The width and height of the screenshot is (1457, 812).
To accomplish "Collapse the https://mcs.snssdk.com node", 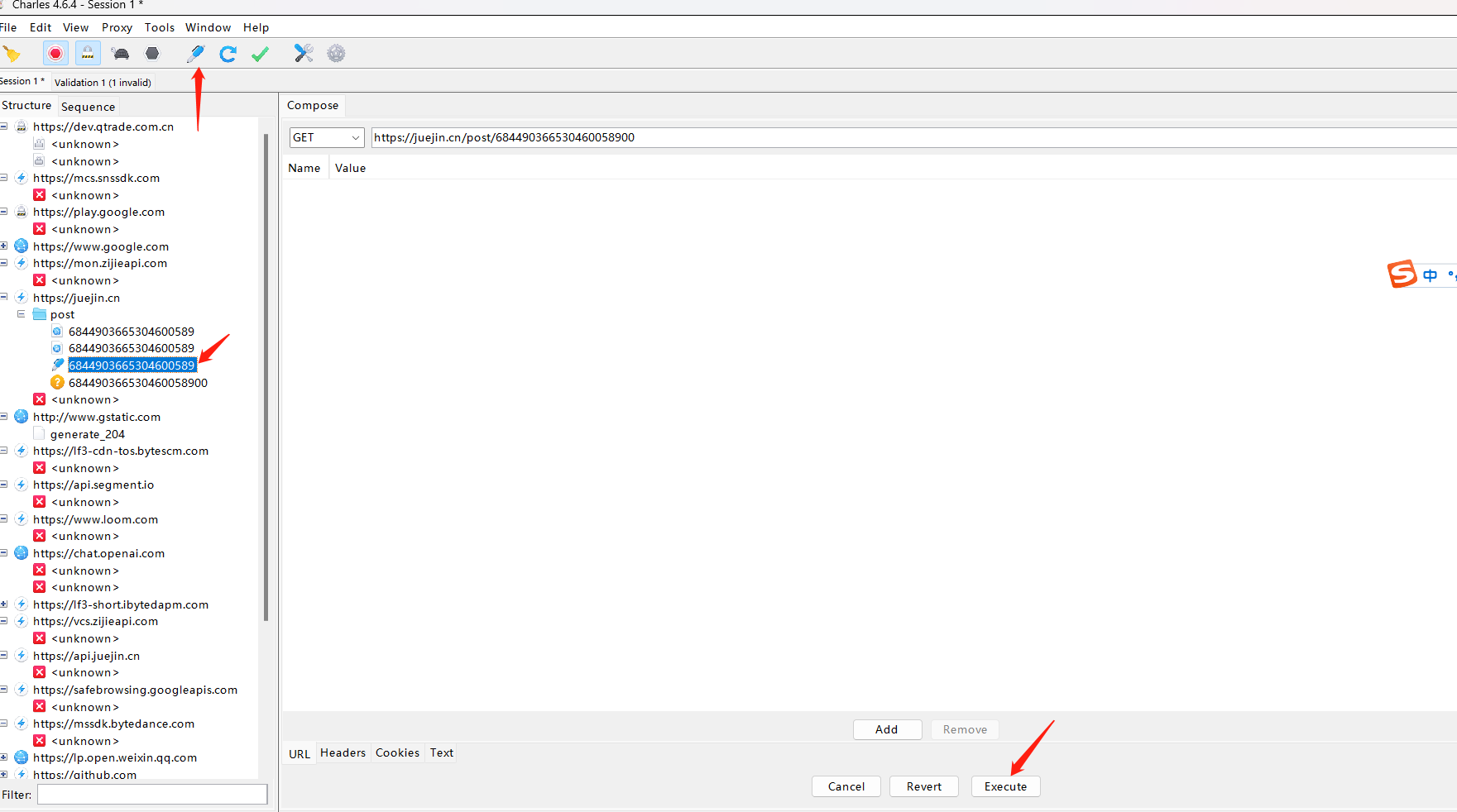I will (x=4, y=178).
